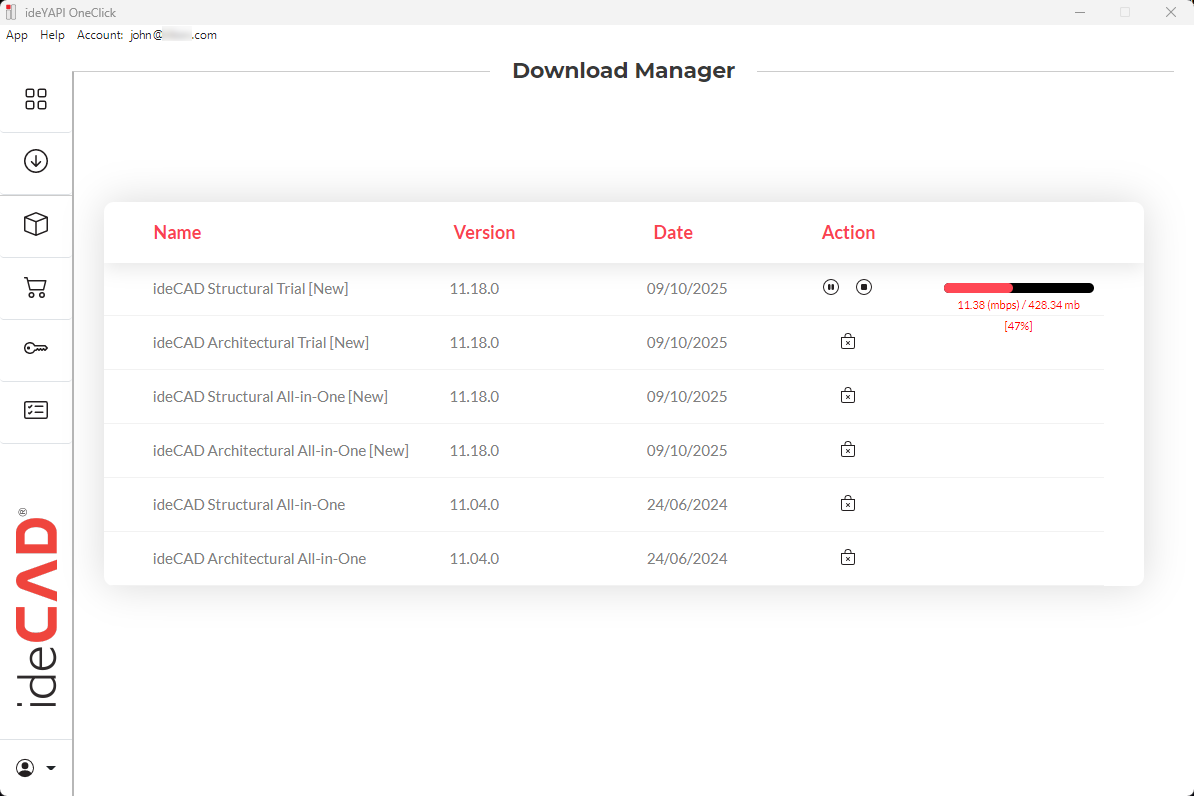
Task: Select ideCAD Structural All-in-One [New] name
Action: (270, 397)
